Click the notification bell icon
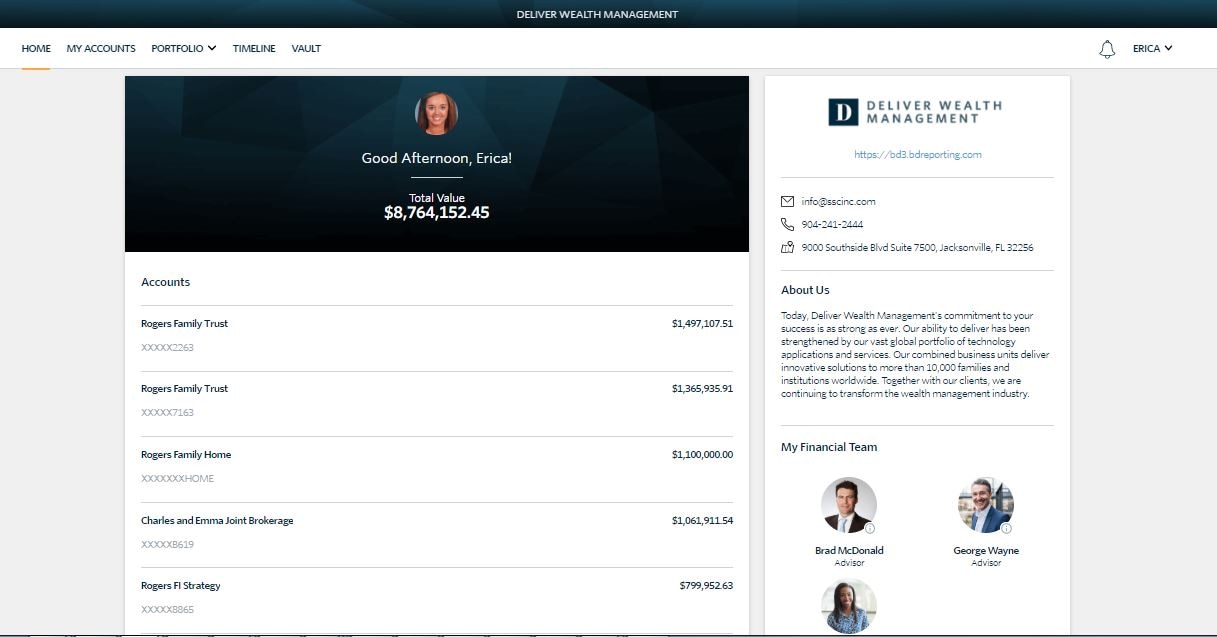Viewport: 1217px width, 637px height. click(1106, 49)
